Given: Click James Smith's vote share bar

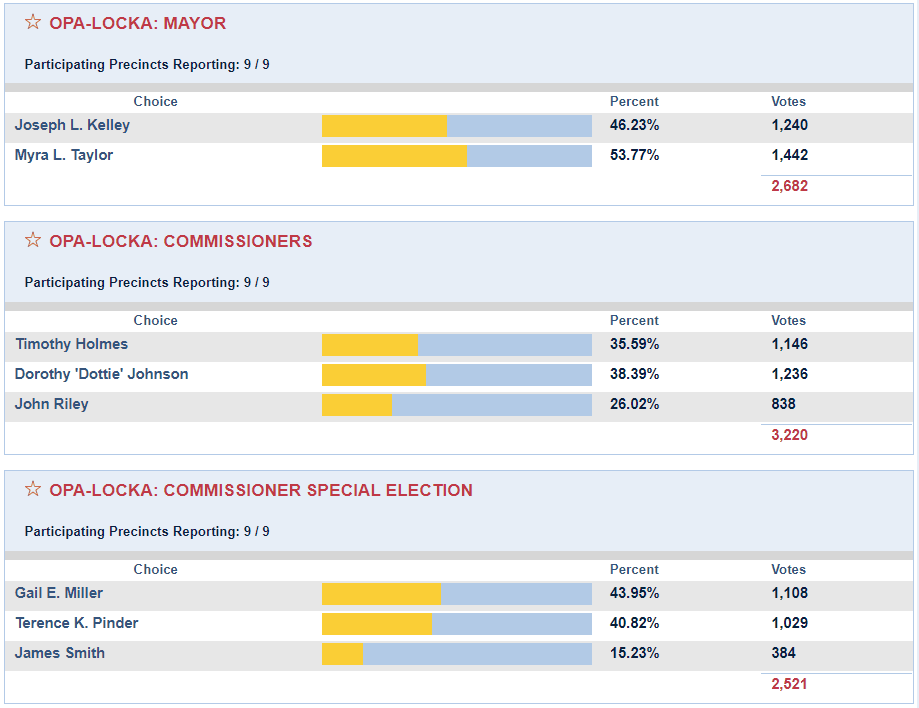Looking at the screenshot, I should click(x=455, y=653).
